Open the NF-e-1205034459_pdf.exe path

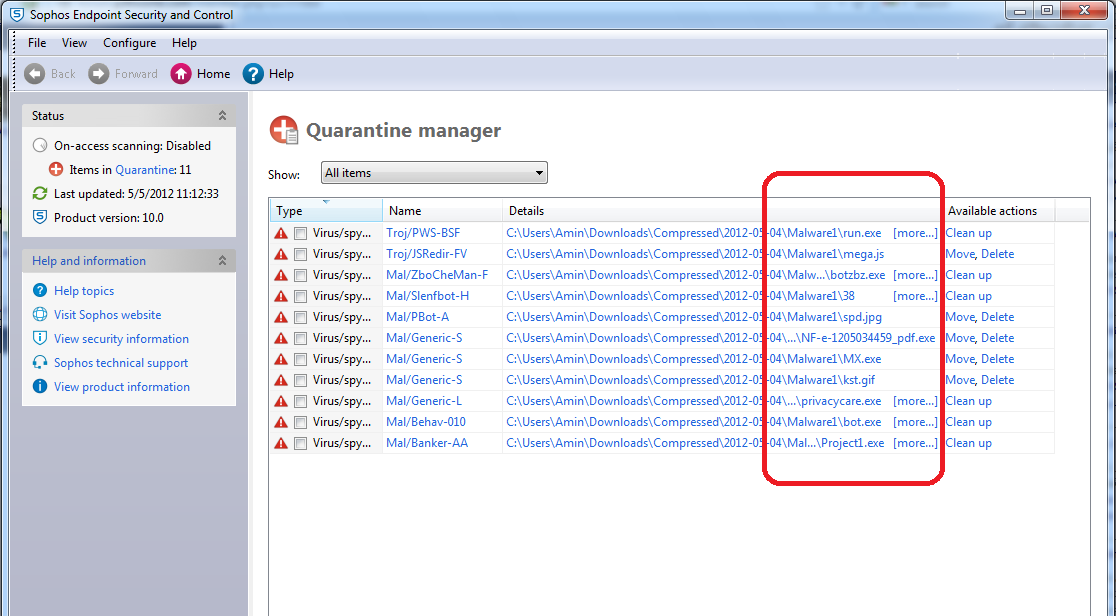click(721, 338)
